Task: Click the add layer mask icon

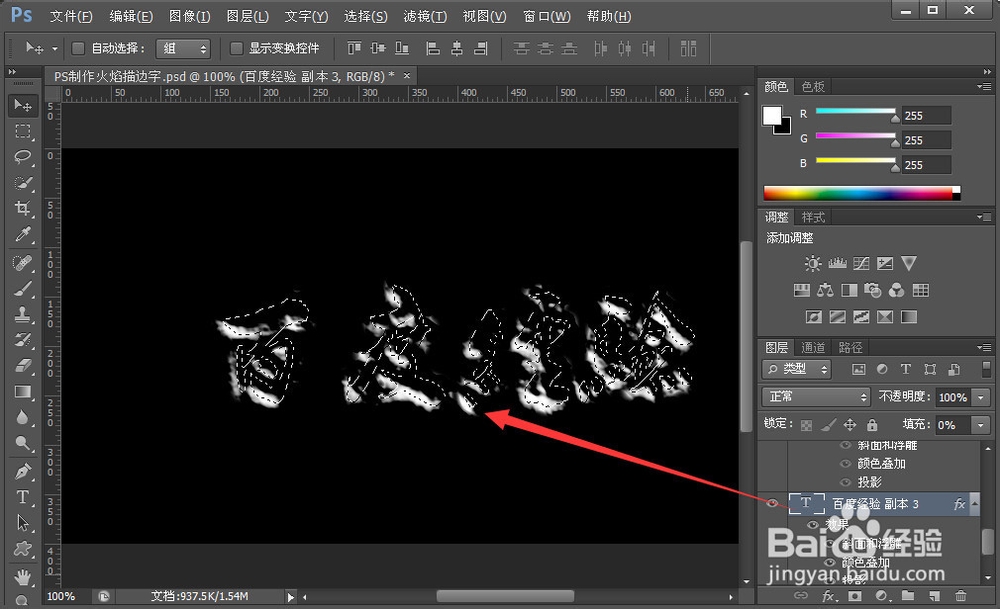Action: 855,596
